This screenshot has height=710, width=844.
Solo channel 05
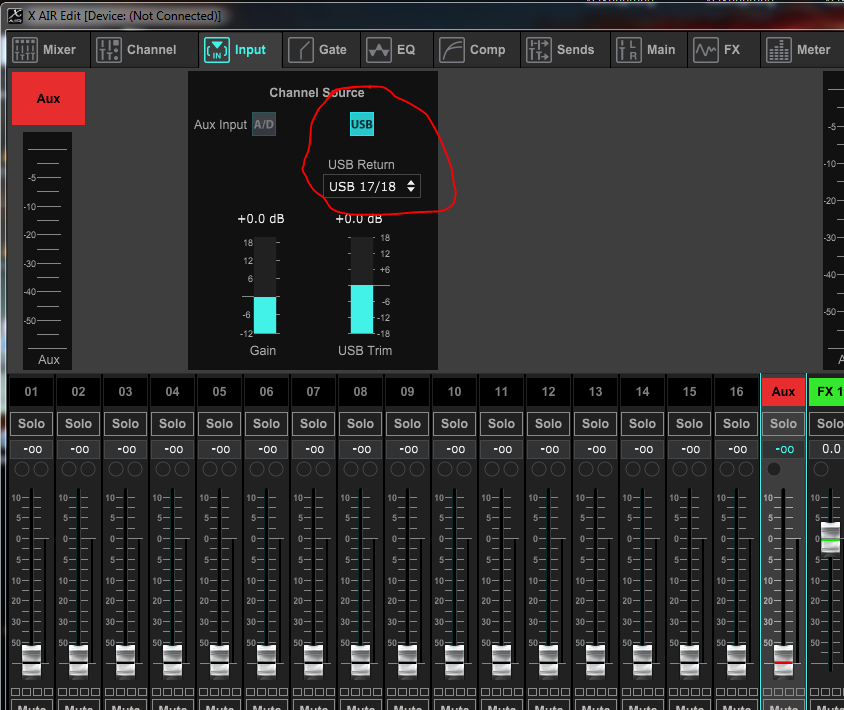pos(219,424)
